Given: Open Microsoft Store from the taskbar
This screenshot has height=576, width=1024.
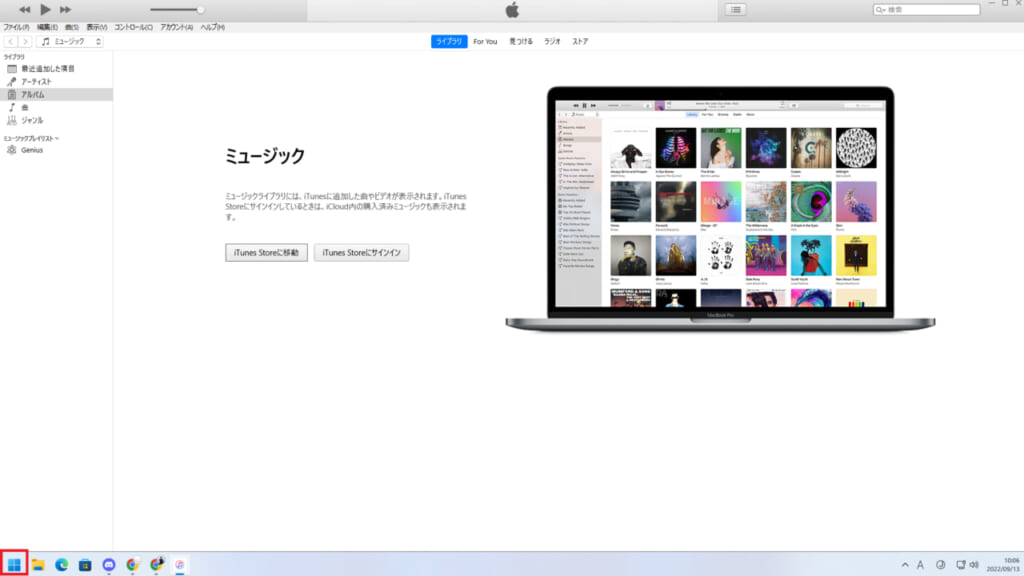Looking at the screenshot, I should pos(85,564).
